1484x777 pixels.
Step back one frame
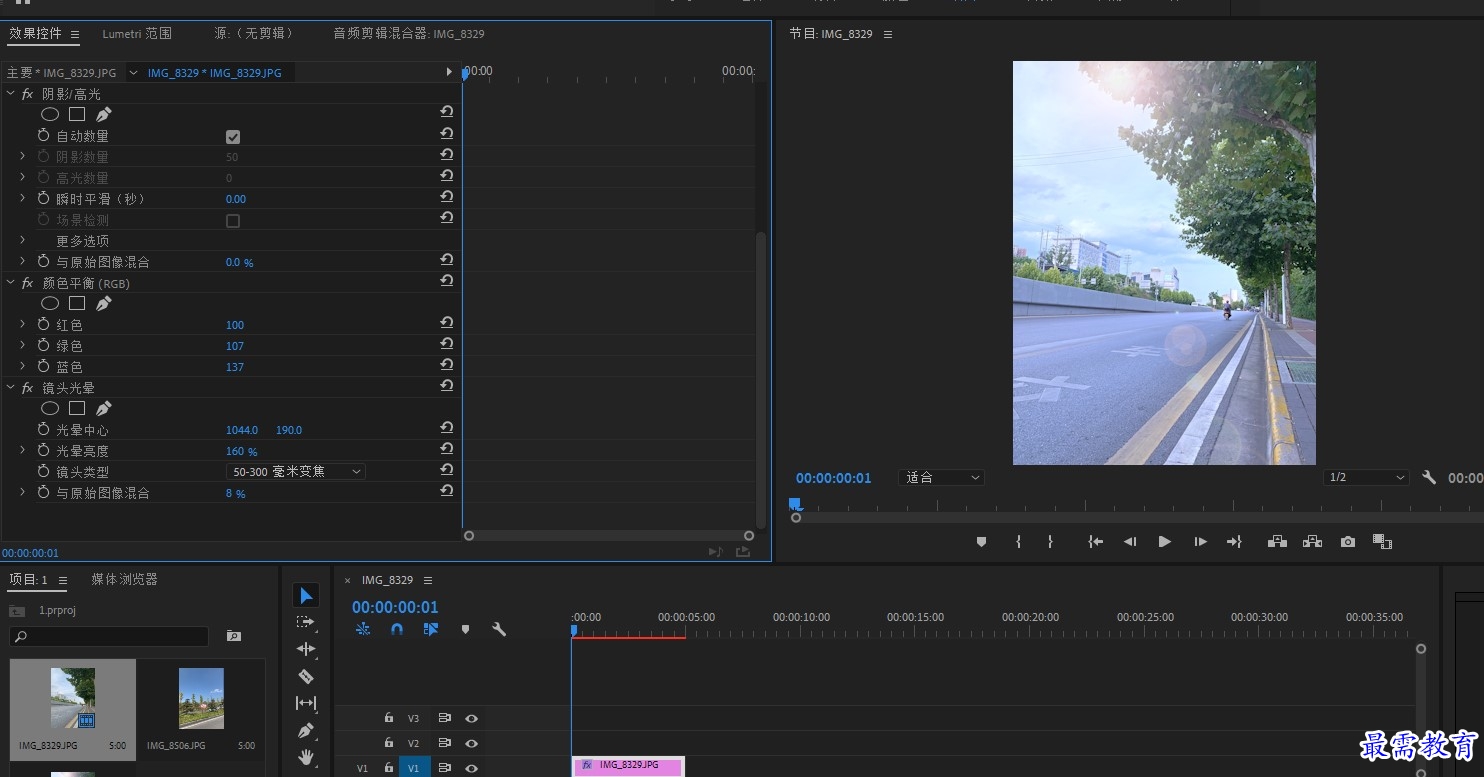tap(1130, 542)
